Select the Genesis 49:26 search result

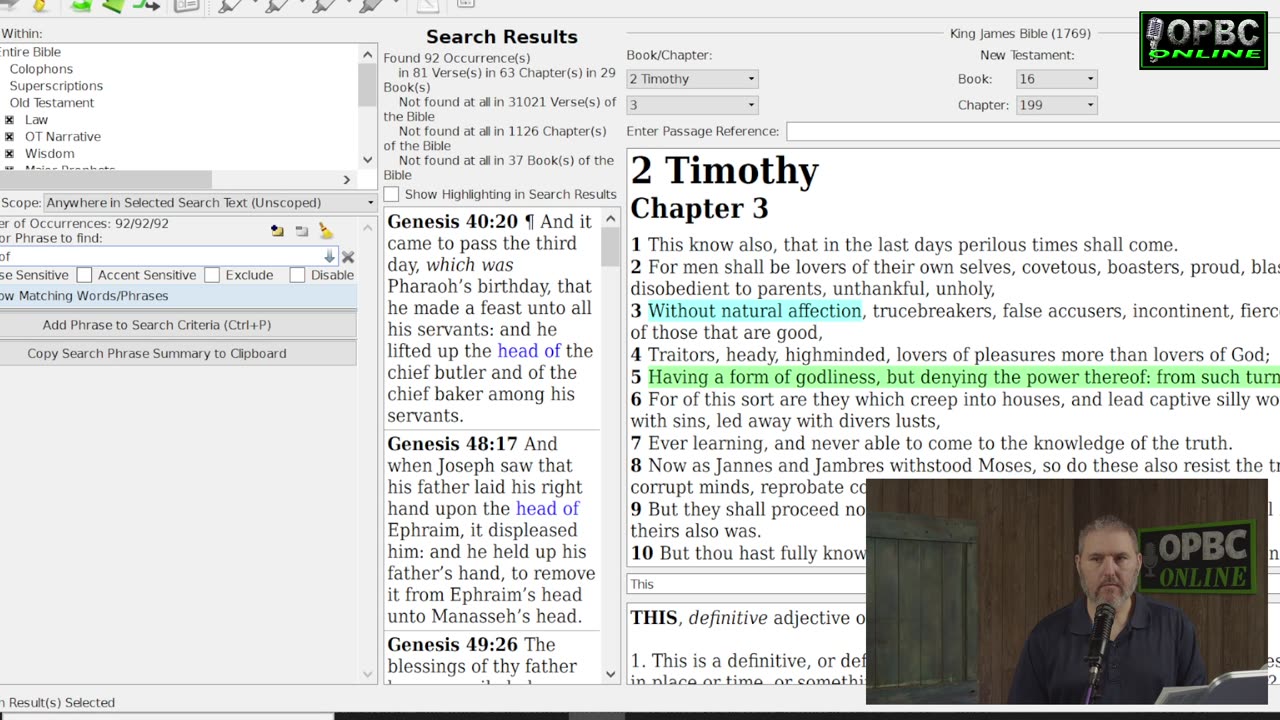[x=492, y=660]
